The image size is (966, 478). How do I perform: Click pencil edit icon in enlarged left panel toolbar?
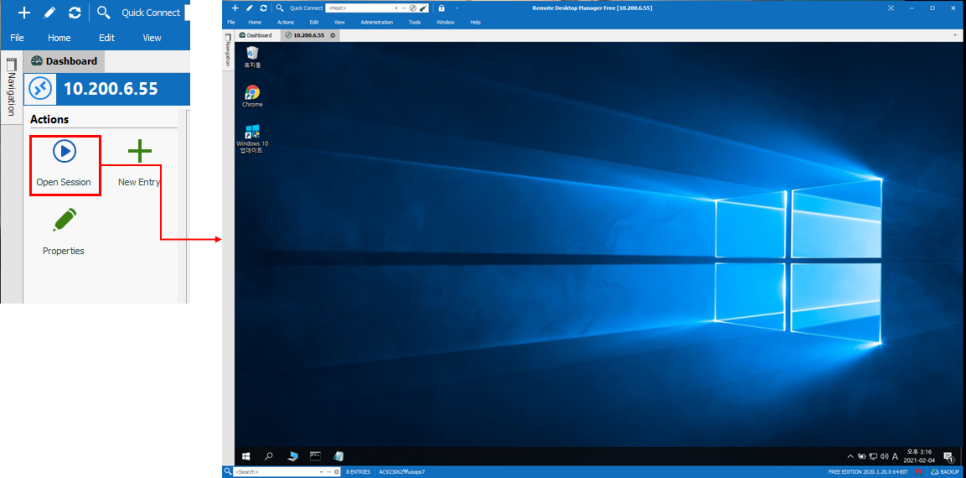tap(50, 12)
